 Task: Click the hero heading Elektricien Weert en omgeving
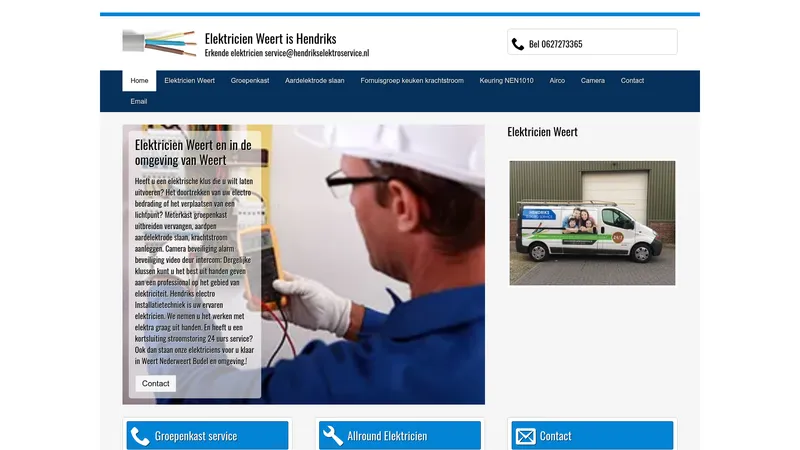[x=193, y=153]
